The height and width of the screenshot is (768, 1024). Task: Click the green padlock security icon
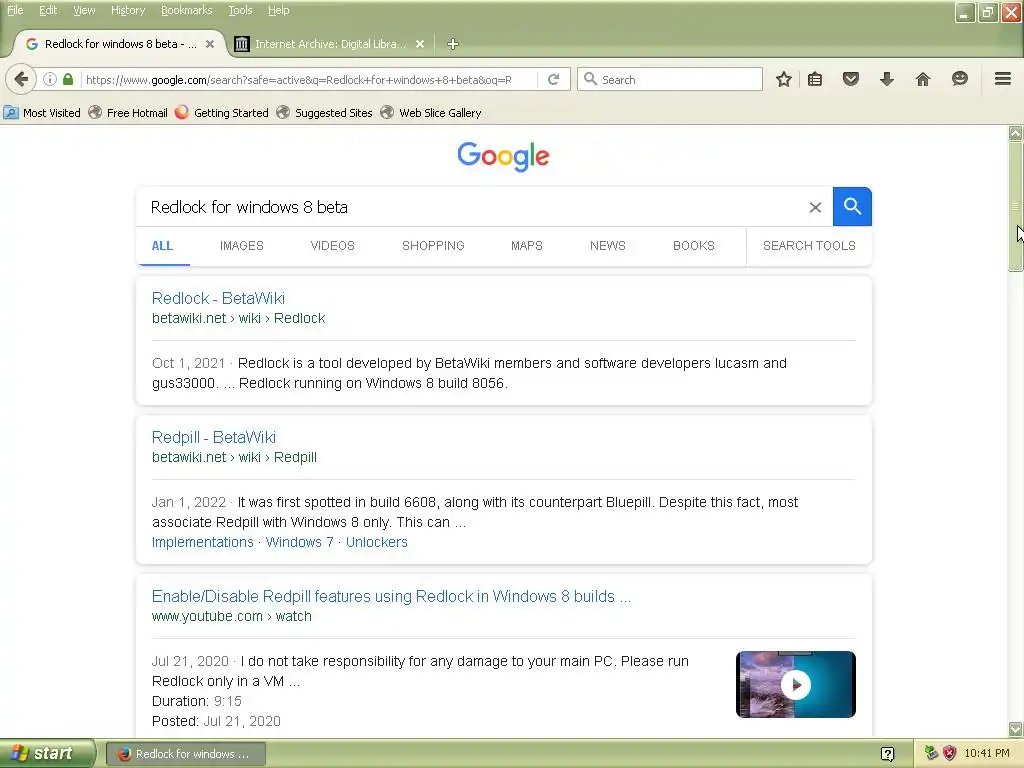[x=68, y=80]
